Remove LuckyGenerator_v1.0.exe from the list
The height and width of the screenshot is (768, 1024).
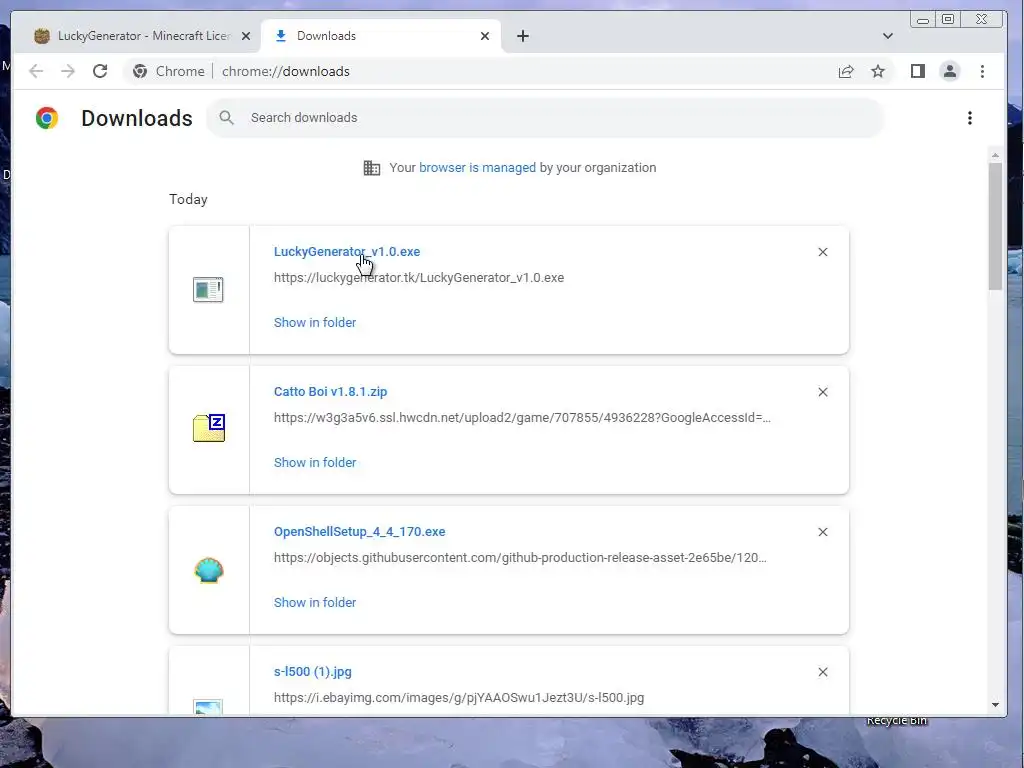[823, 252]
